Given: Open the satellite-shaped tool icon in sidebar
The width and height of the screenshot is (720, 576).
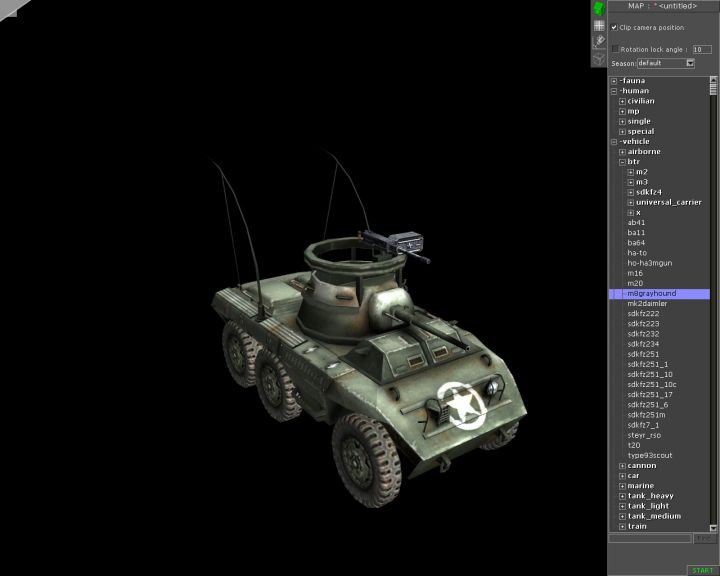Looking at the screenshot, I should point(598,41).
